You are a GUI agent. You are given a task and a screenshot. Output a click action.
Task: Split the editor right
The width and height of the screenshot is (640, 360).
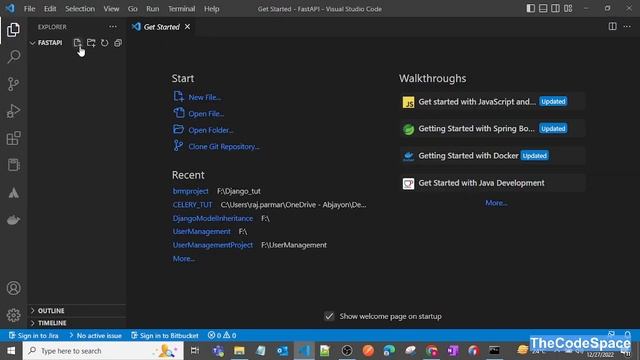[x=613, y=27]
